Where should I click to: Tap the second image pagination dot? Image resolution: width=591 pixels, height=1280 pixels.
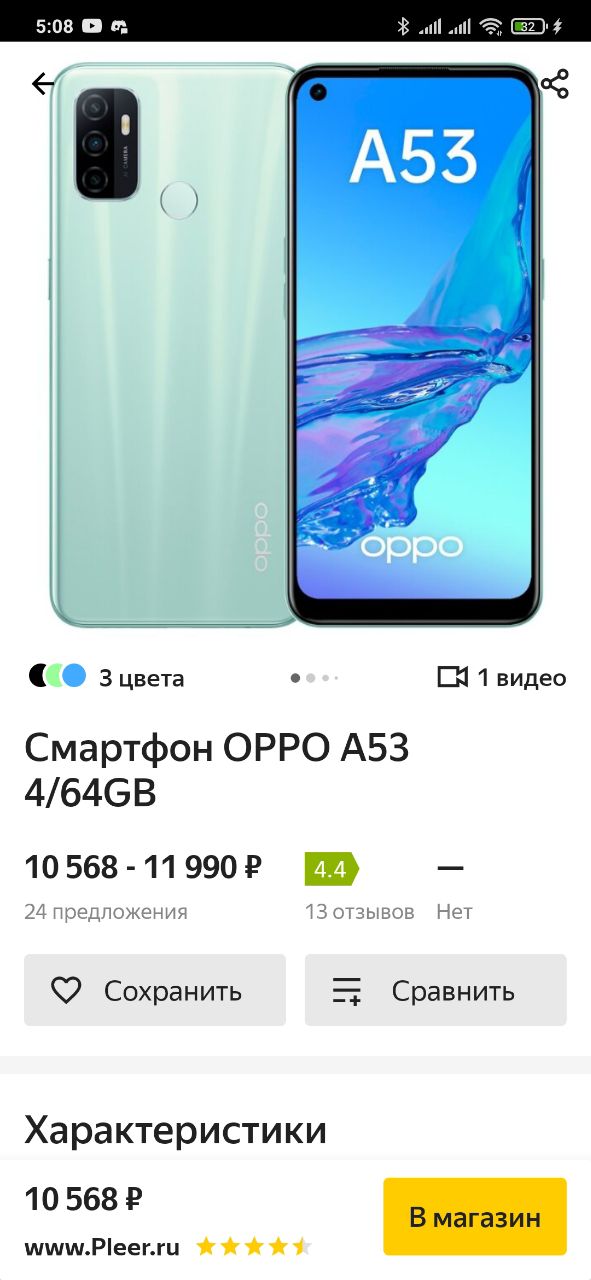(x=311, y=678)
